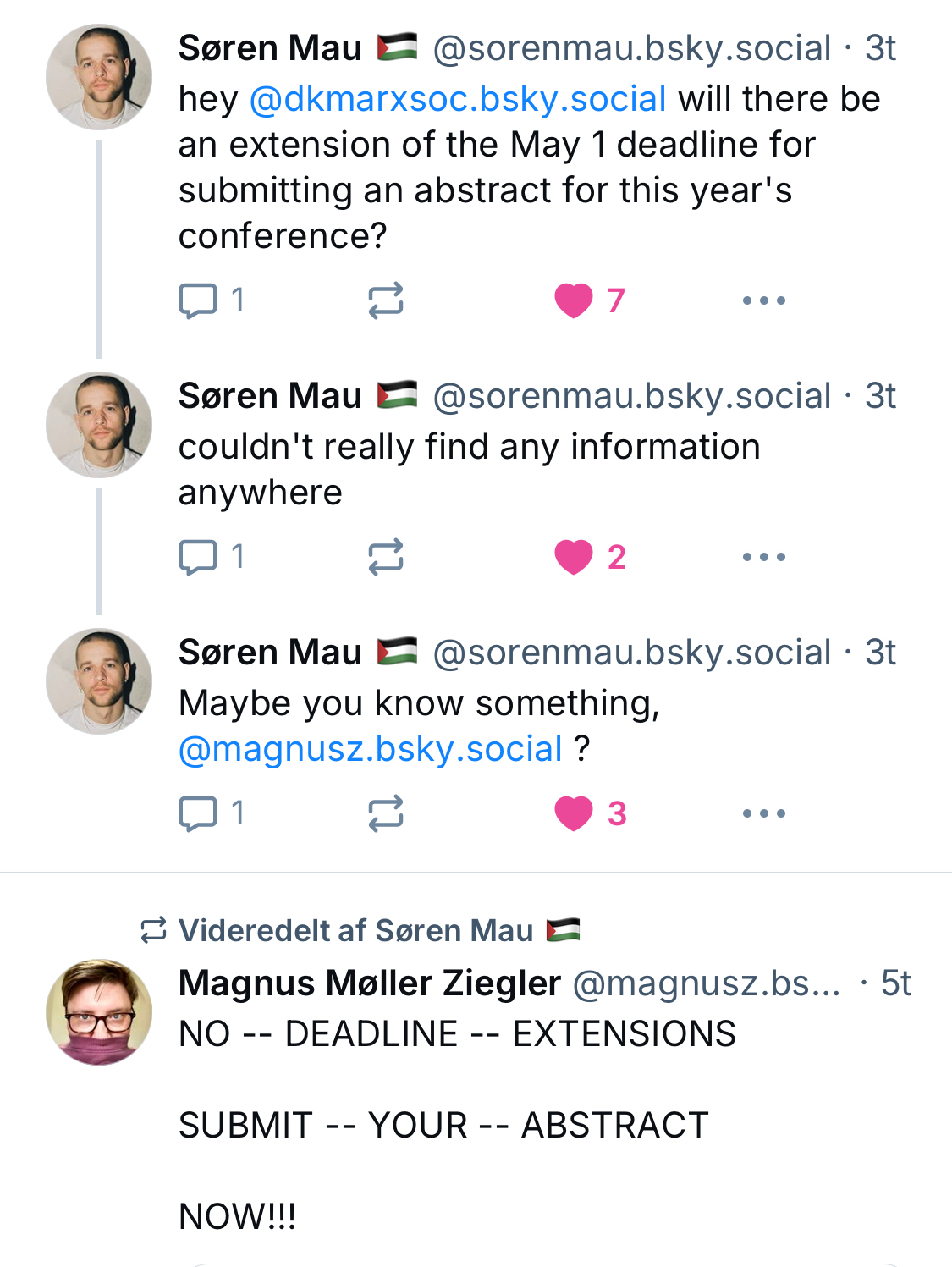The width and height of the screenshot is (952, 1267).
Task: Open Magnus Møller Ziegler's profile picture
Action: 99,1011
